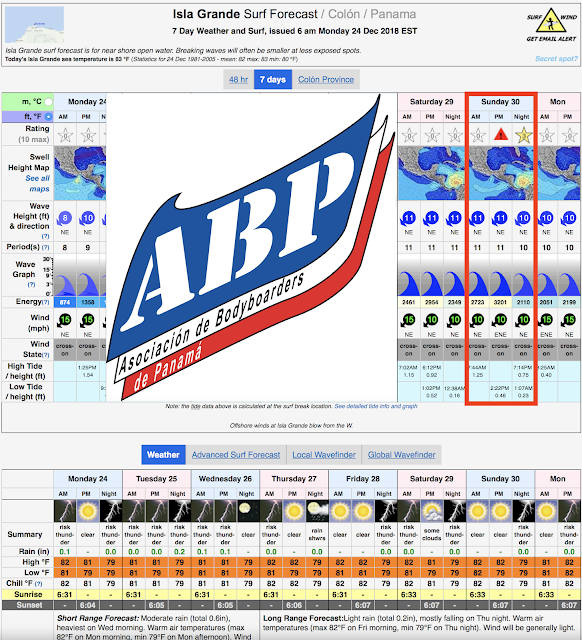Click Monday PM wave height circle 10

tap(87, 218)
